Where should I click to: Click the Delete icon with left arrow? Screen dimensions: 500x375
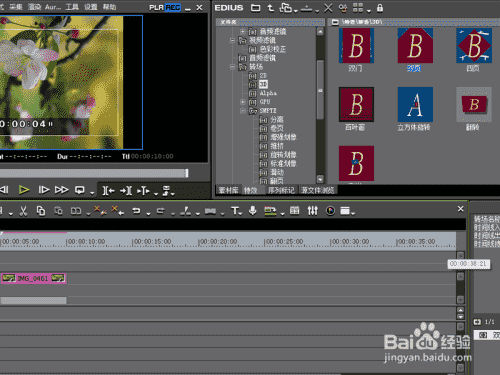click(118, 211)
